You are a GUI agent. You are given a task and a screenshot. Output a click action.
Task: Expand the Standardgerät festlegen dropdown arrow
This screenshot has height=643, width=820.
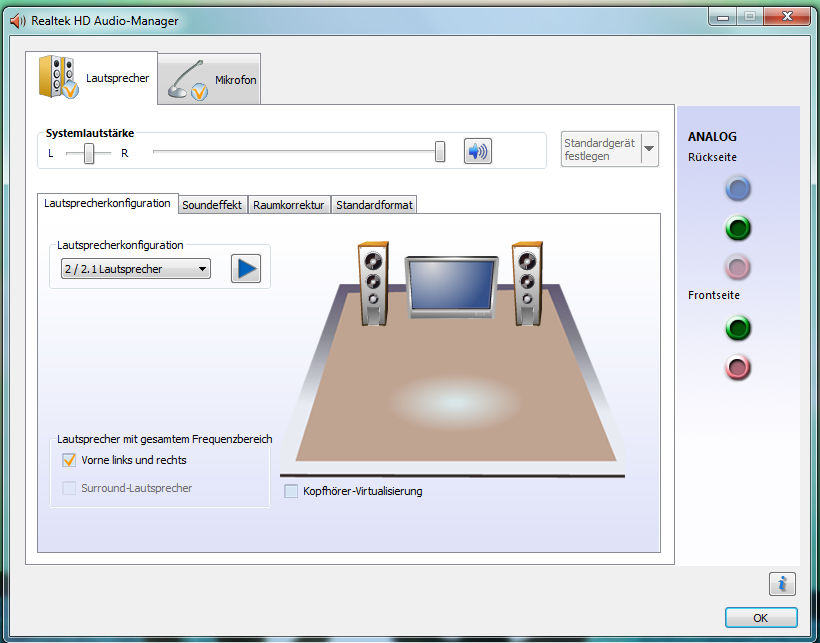649,149
